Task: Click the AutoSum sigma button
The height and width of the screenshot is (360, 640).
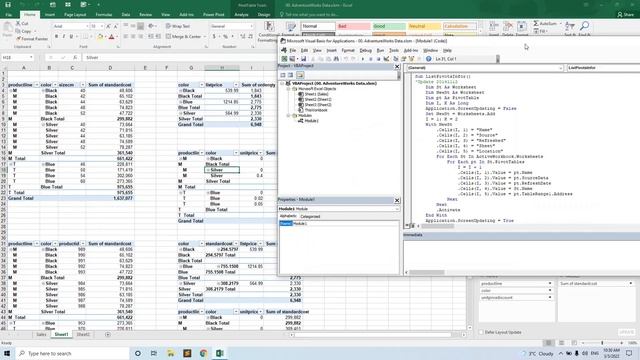Action: (x=545, y=24)
